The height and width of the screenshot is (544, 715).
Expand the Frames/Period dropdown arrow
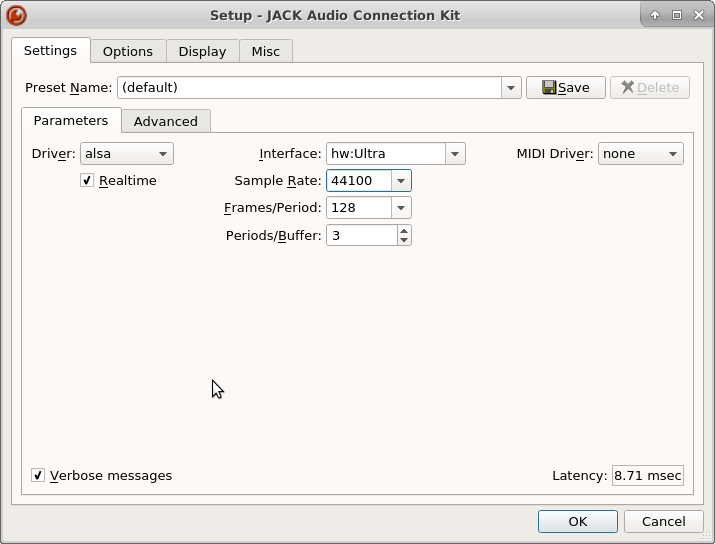(401, 208)
